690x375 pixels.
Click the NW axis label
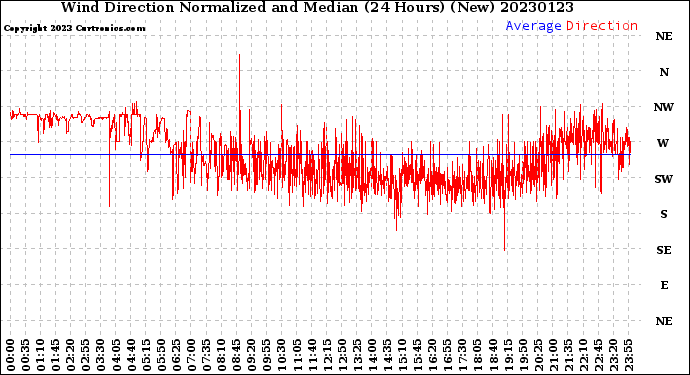(x=664, y=107)
